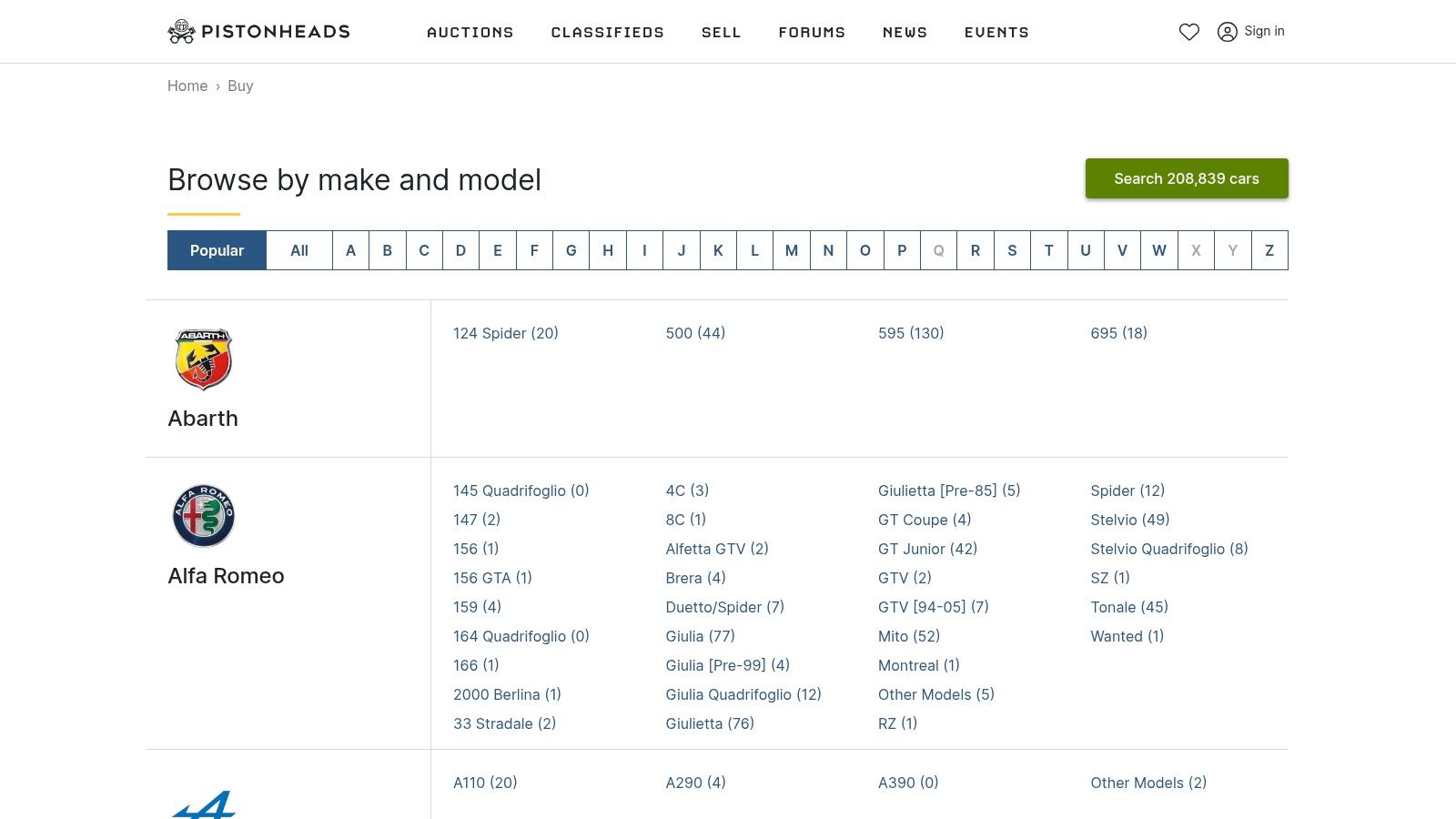Click the Abarth scorpion logo
The width and height of the screenshot is (1456, 819).
[x=204, y=359]
